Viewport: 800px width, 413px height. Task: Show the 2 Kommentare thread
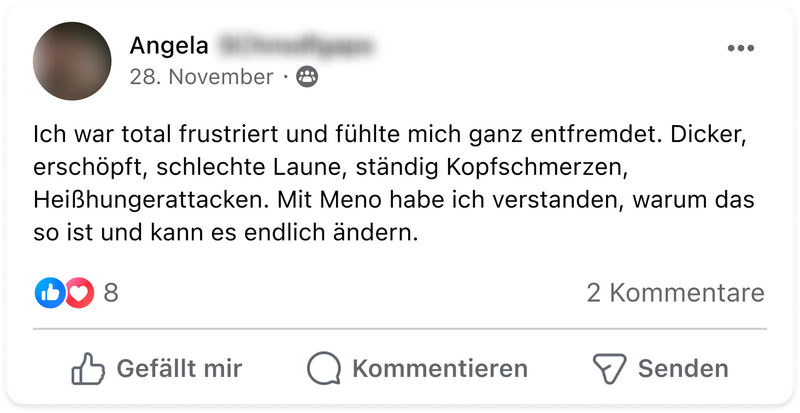point(675,293)
